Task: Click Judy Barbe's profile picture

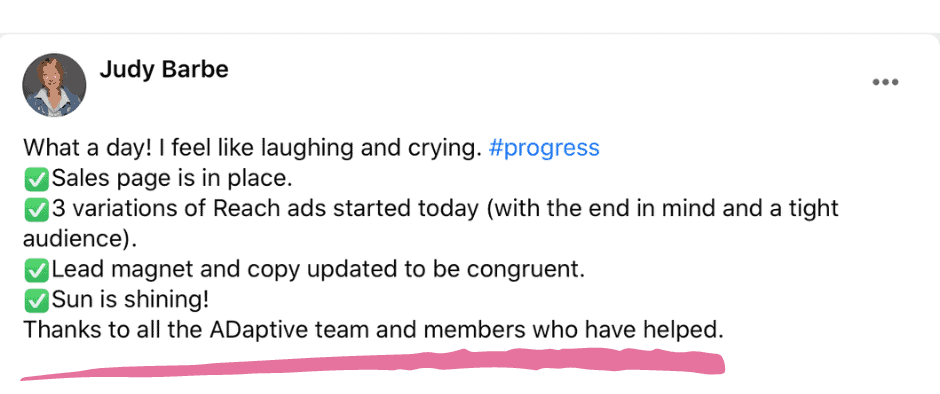Action: 54,85
